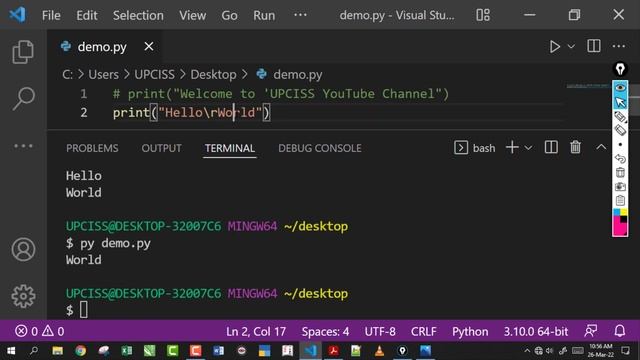The image size is (640, 360).
Task: Click the VS Code logo icon
Action: 18,15
